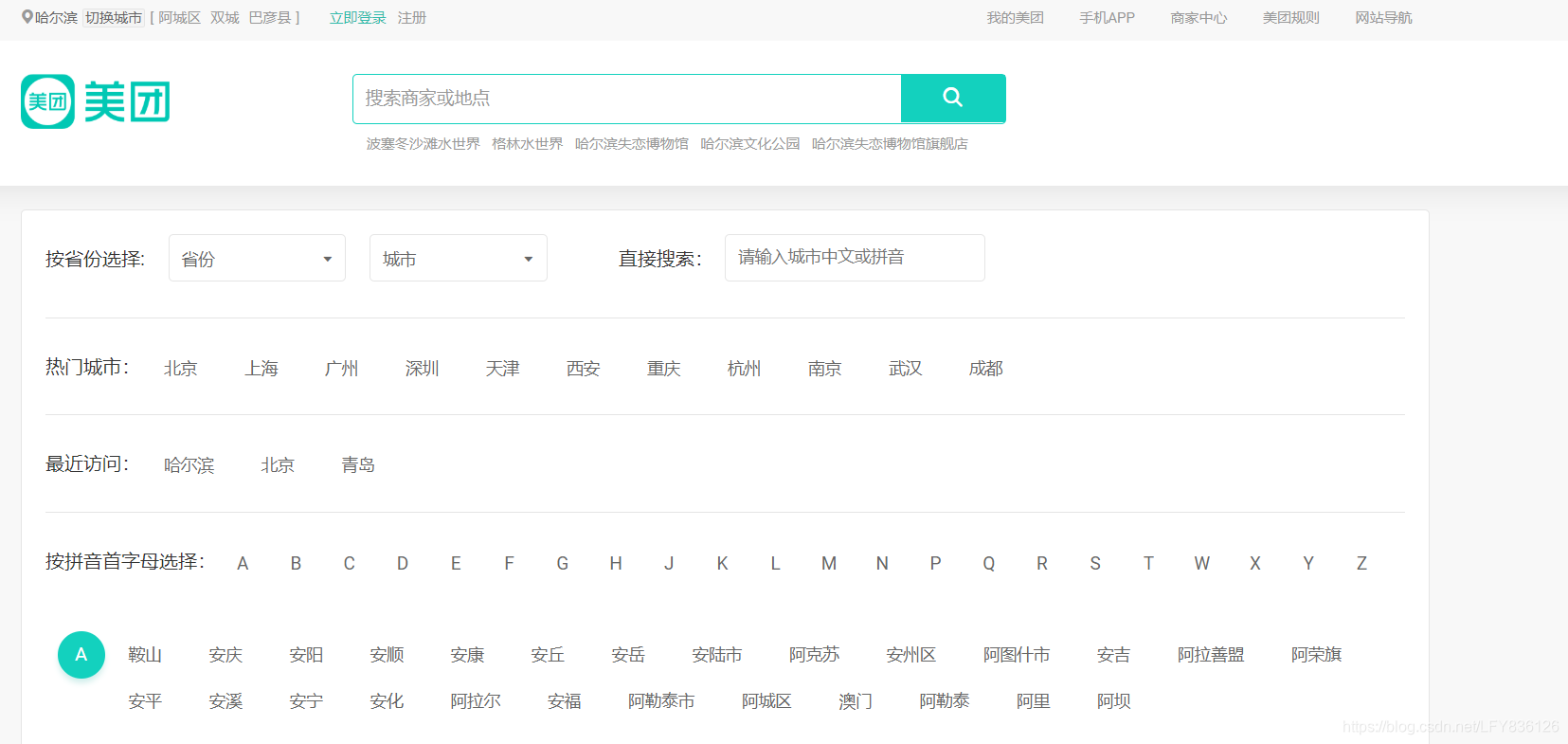Choose hot city 深圳
The width and height of the screenshot is (1568, 744).
[x=423, y=368]
